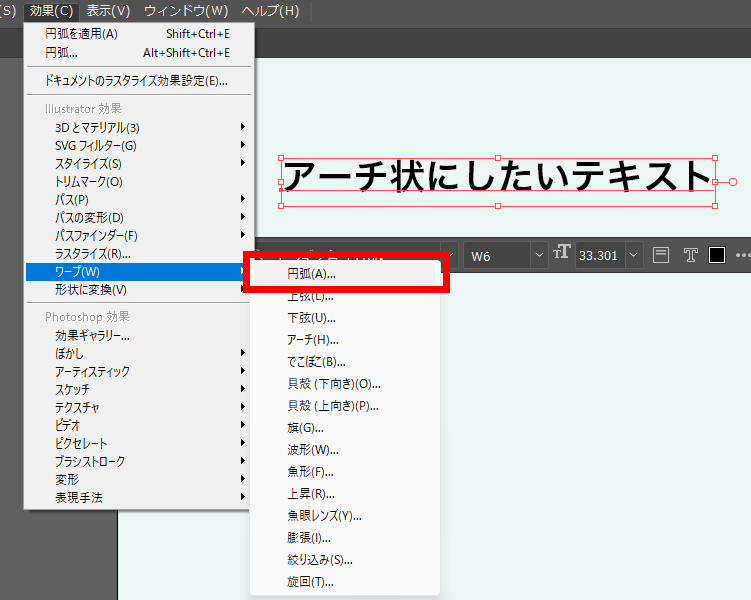Select ラスタライズ(R)... effect
The height and width of the screenshot is (600, 751).
138,253
